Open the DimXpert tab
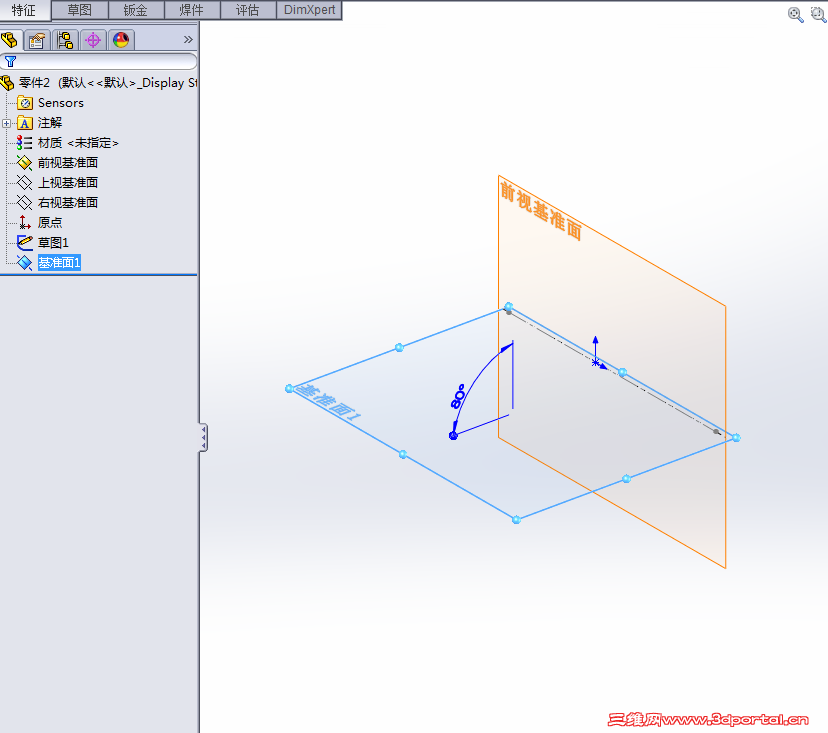 [x=309, y=10]
